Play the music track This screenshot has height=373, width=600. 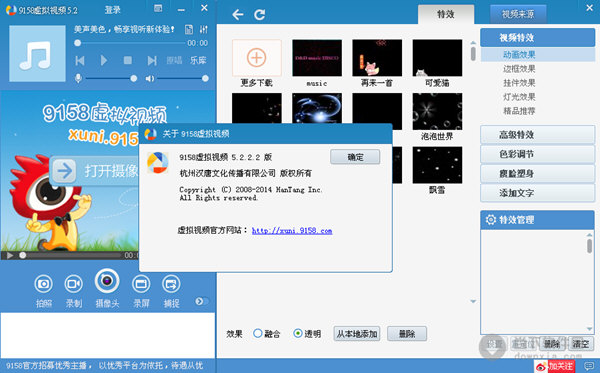coord(104,60)
